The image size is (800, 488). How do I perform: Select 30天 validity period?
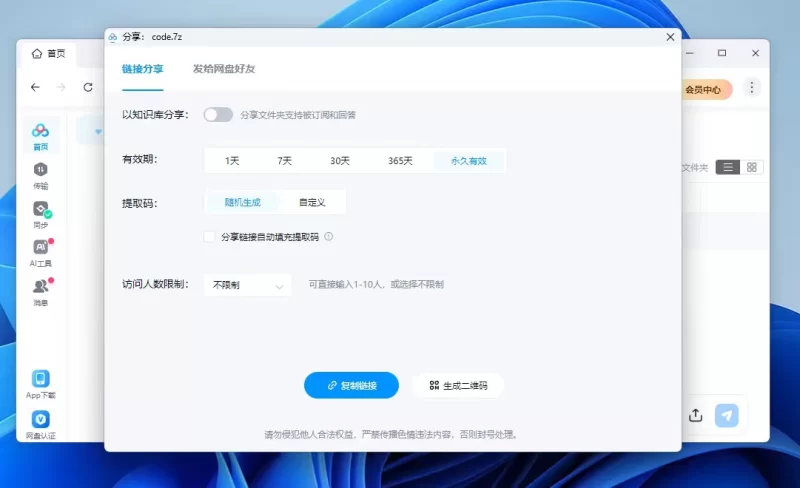click(x=340, y=161)
